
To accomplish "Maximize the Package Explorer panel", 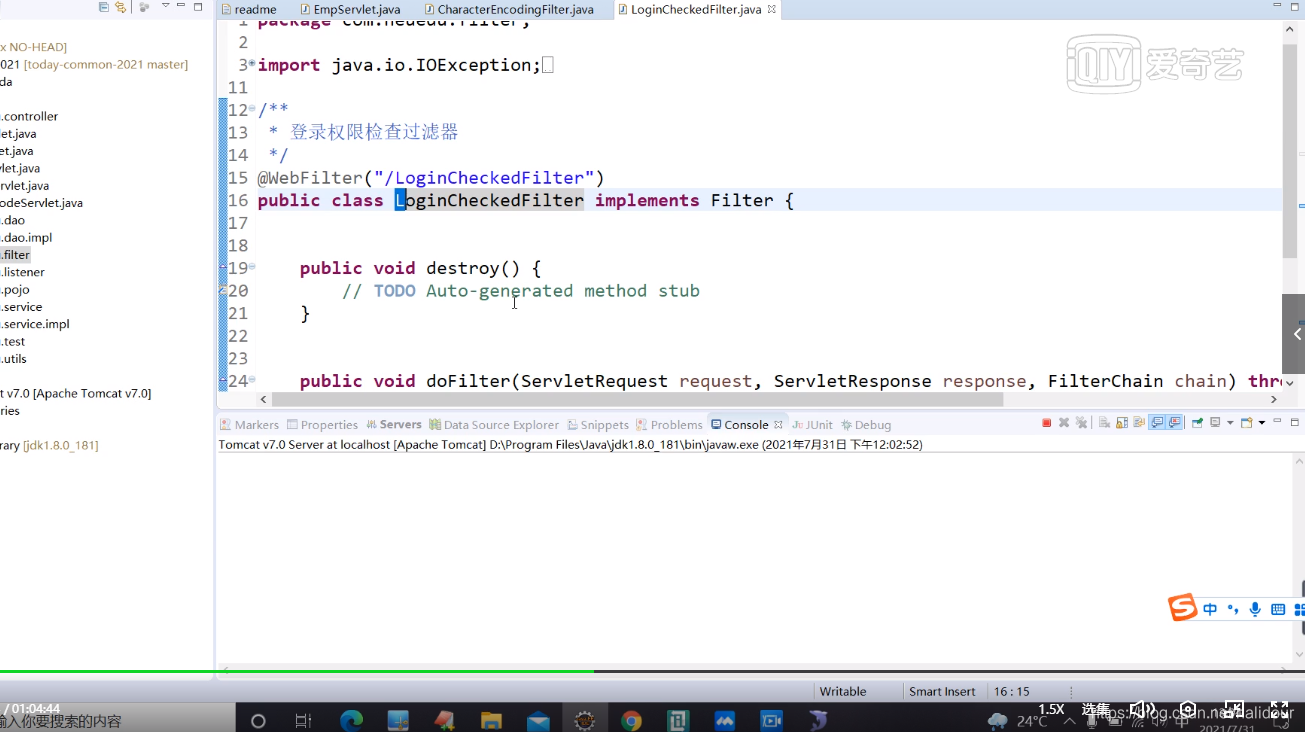I will point(198,7).
